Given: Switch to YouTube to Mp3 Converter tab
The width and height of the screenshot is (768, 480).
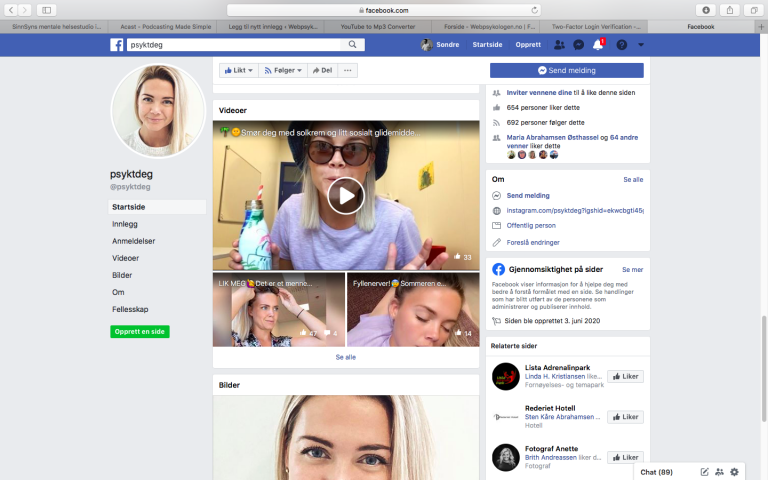Looking at the screenshot, I should click(378, 27).
